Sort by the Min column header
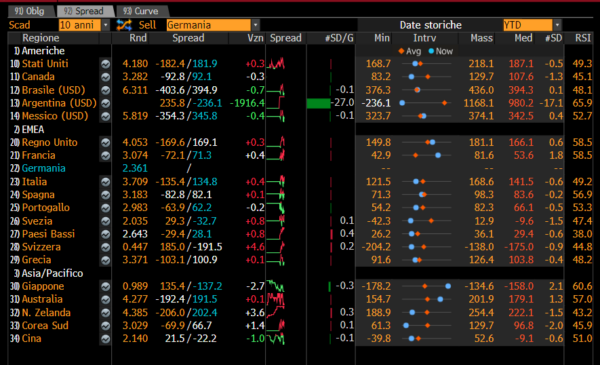This screenshot has width=600, height=365. [382, 38]
